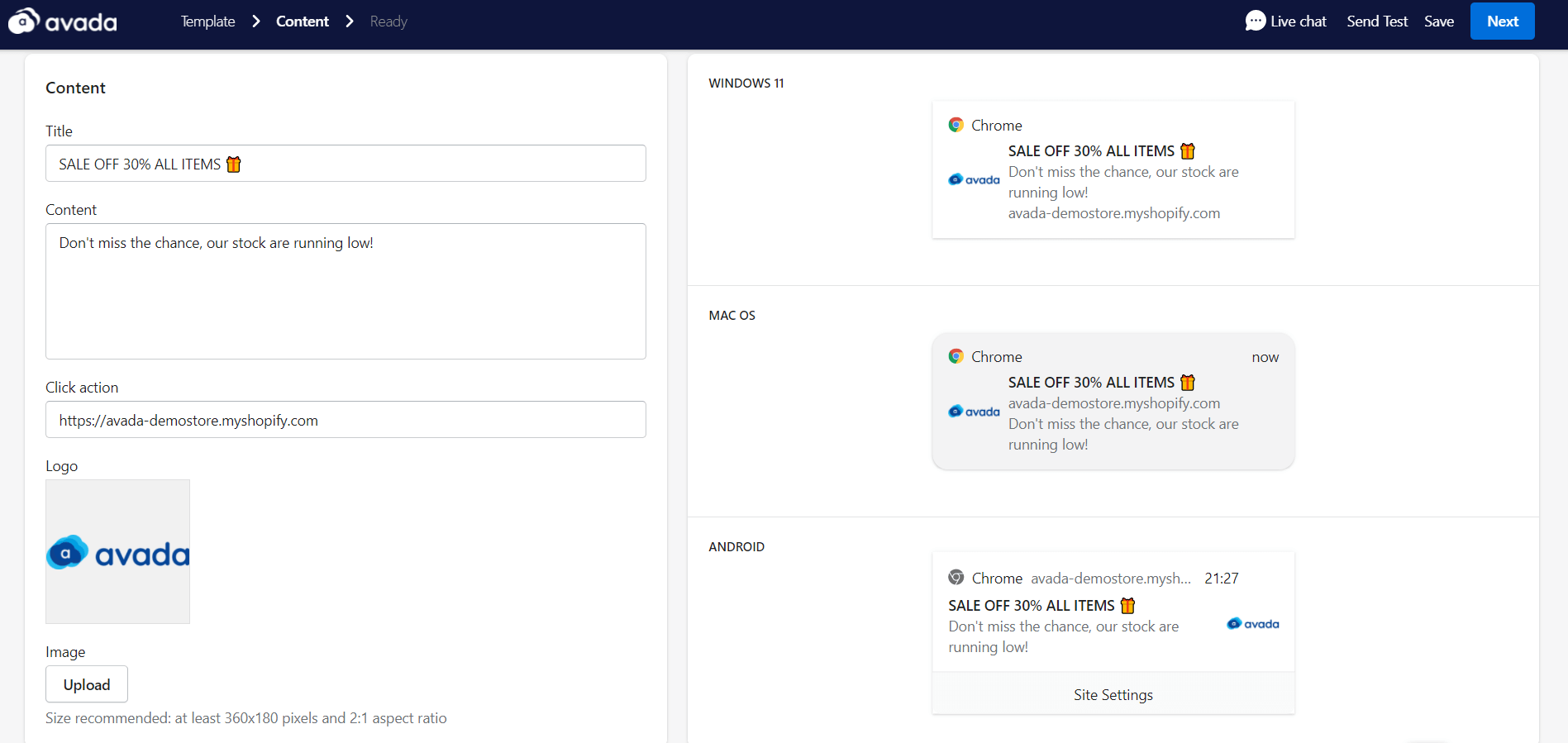Select the Content breadcrumb step
This screenshot has height=743, width=1568.
[302, 21]
